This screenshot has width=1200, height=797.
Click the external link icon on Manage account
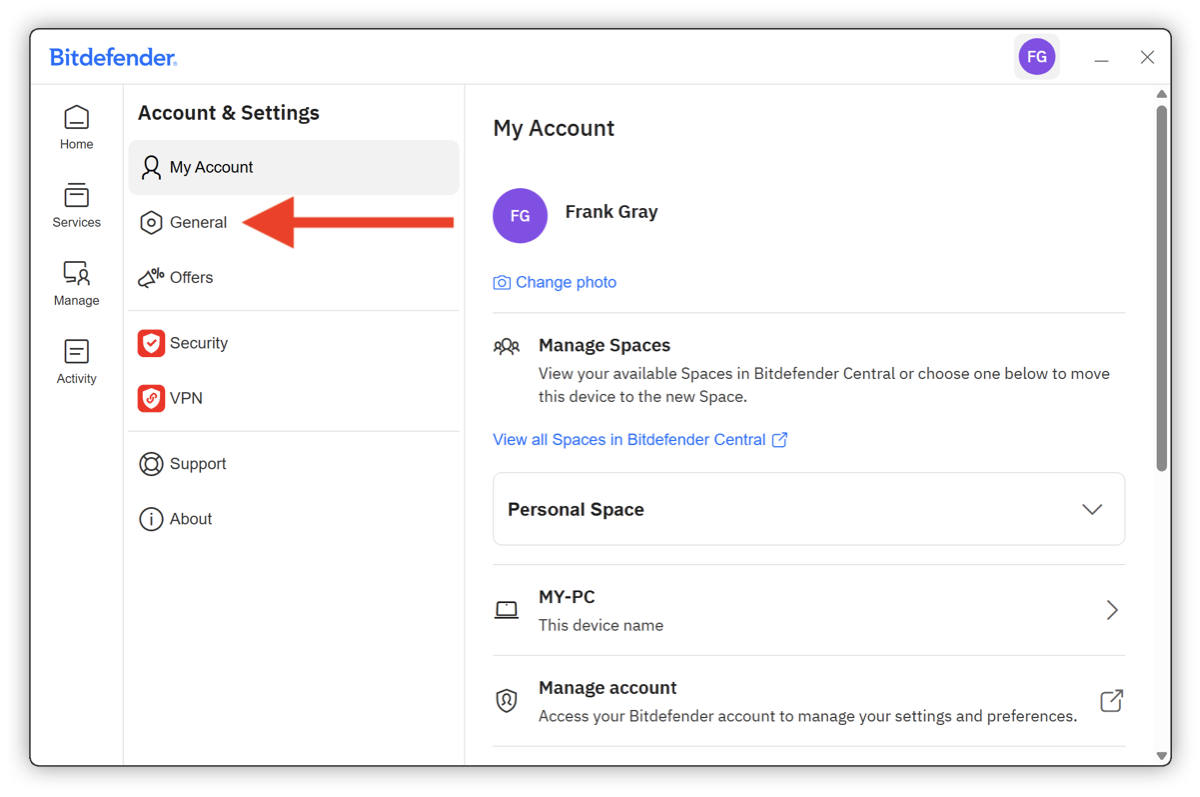(1112, 701)
